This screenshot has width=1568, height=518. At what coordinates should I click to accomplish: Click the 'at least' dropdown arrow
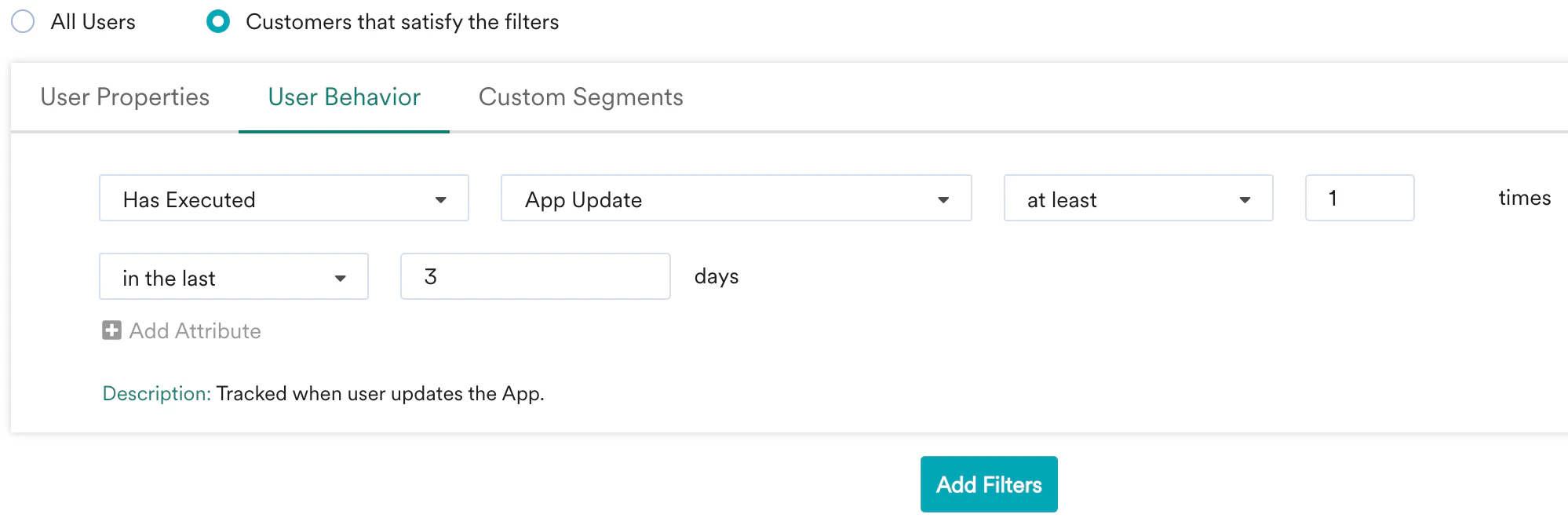pos(1245,199)
